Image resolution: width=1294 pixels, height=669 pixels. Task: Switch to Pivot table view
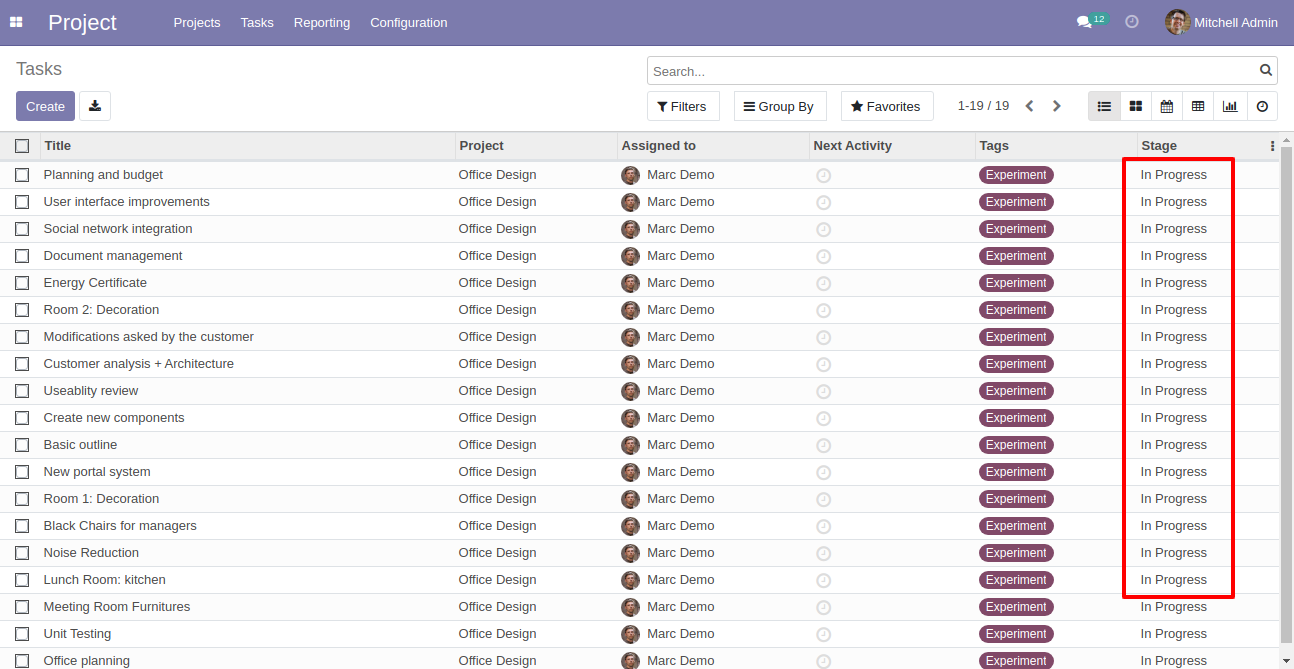pos(1198,106)
